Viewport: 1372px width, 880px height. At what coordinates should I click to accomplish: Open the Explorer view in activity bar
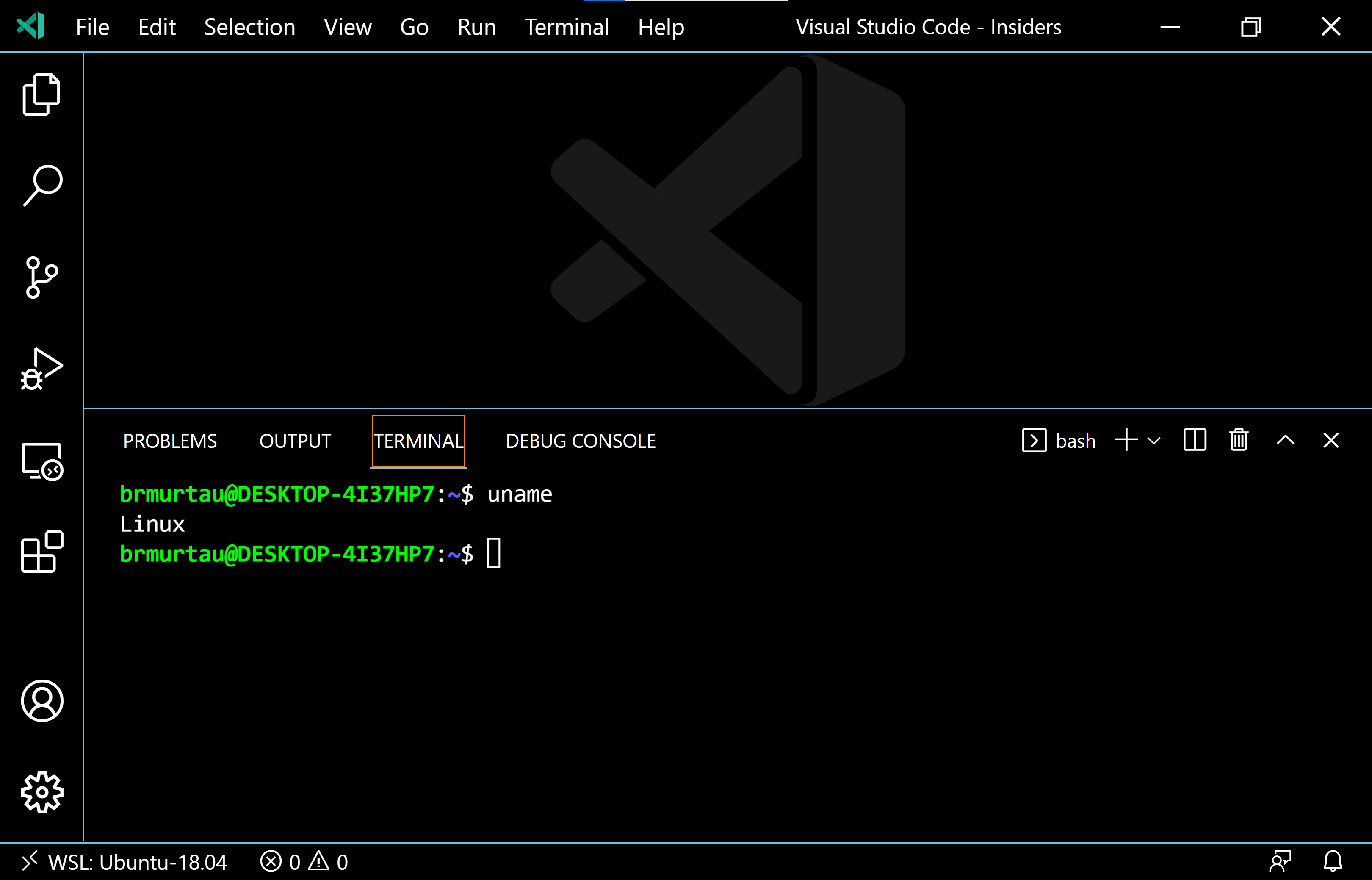tap(41, 94)
